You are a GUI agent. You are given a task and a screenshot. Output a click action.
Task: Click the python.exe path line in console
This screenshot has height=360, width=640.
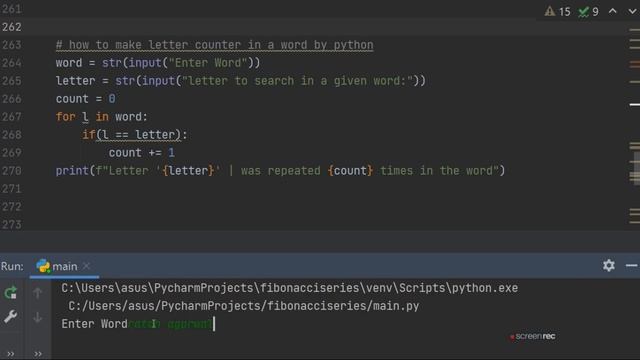point(289,288)
